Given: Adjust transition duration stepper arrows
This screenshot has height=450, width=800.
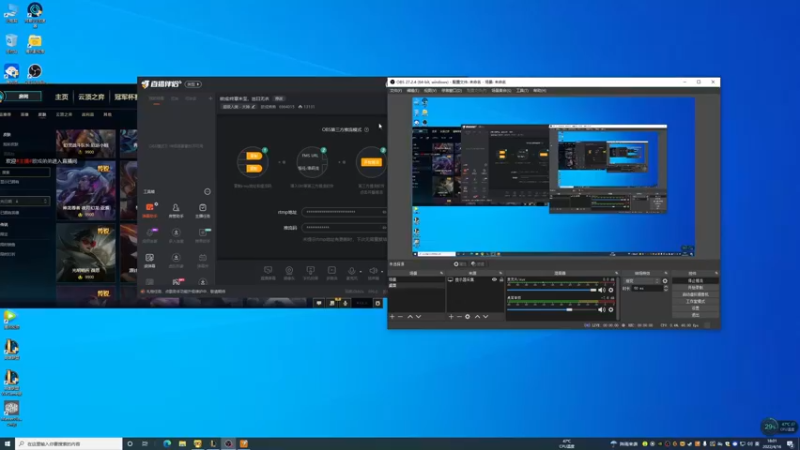Looking at the screenshot, I should pos(666,288).
